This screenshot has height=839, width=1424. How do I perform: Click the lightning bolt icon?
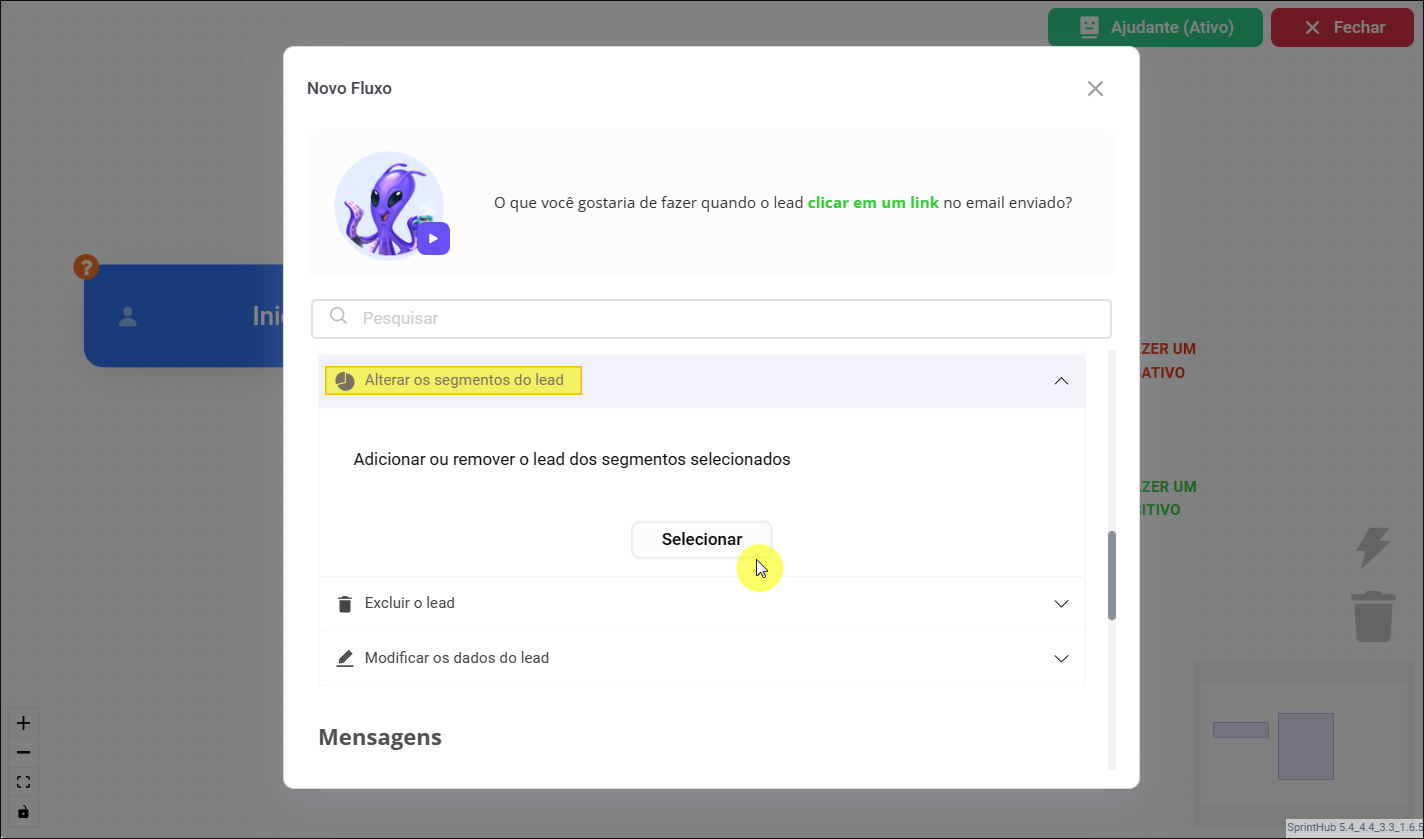[1372, 548]
